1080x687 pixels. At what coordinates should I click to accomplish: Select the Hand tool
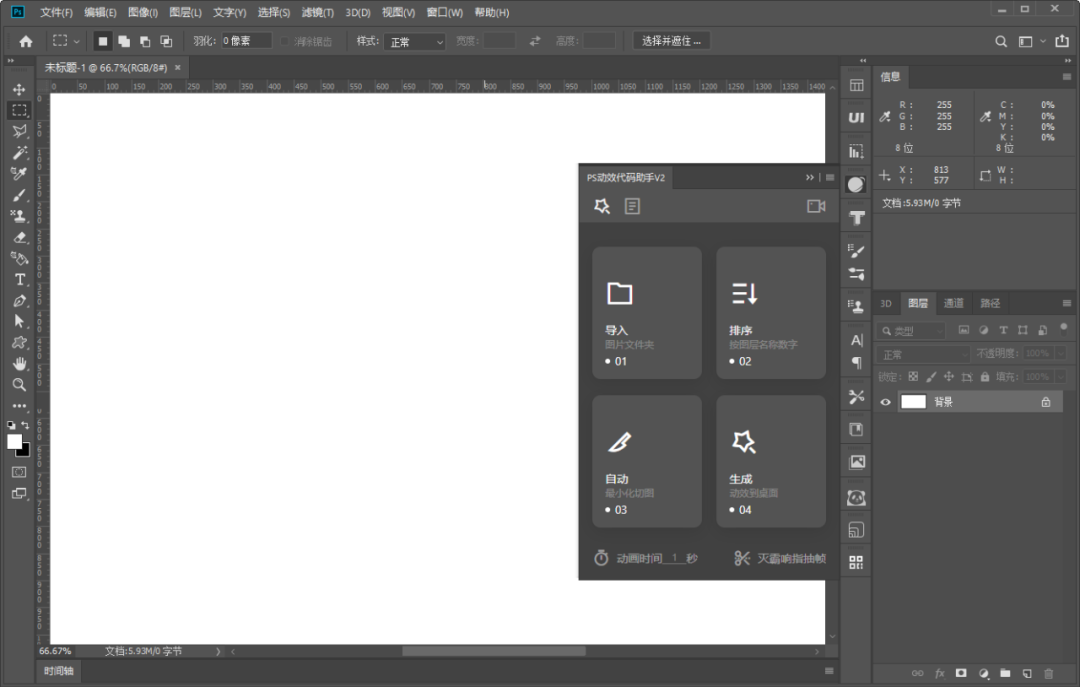(x=19, y=363)
